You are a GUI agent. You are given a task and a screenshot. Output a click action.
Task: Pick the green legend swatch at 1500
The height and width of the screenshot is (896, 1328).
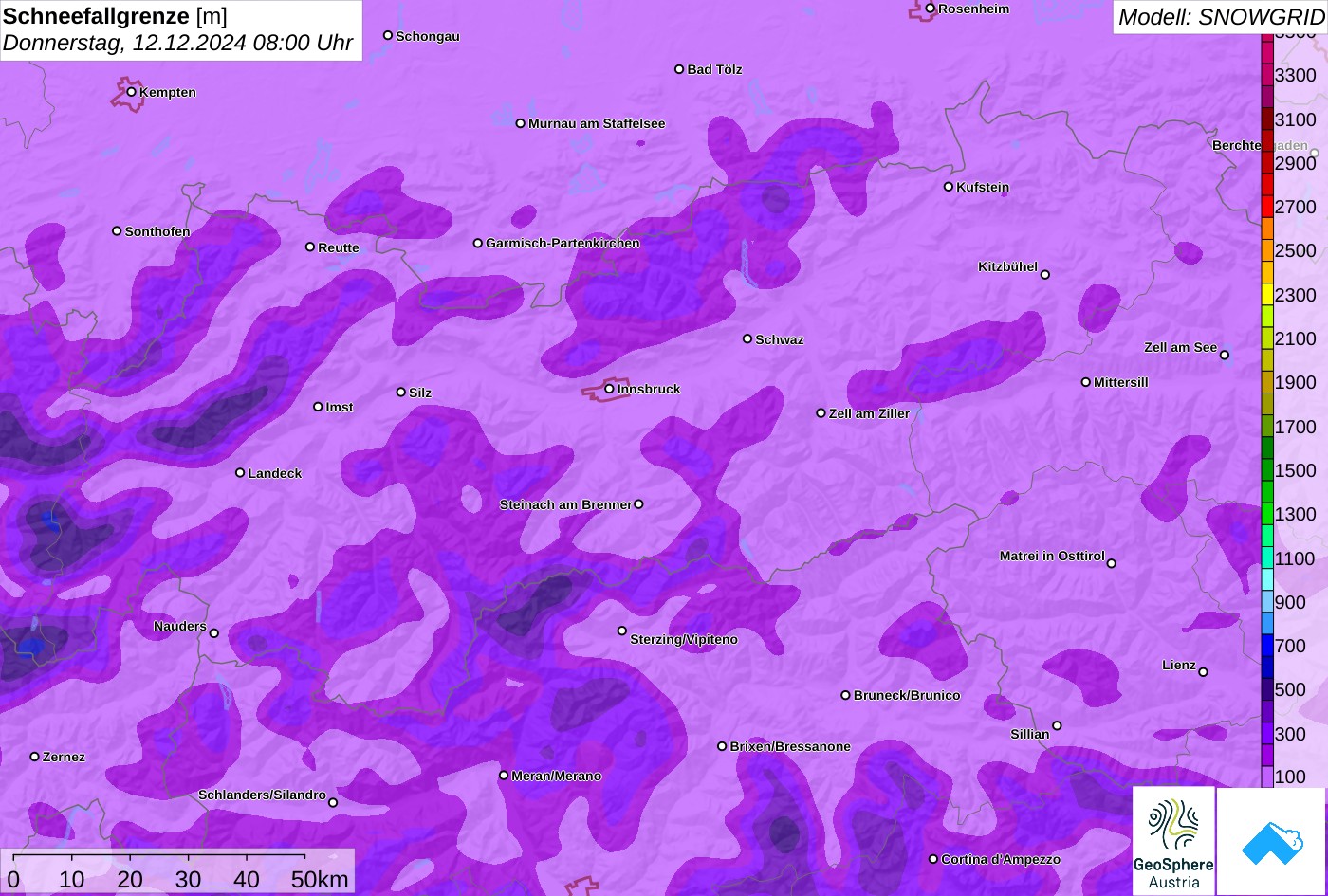click(1267, 470)
